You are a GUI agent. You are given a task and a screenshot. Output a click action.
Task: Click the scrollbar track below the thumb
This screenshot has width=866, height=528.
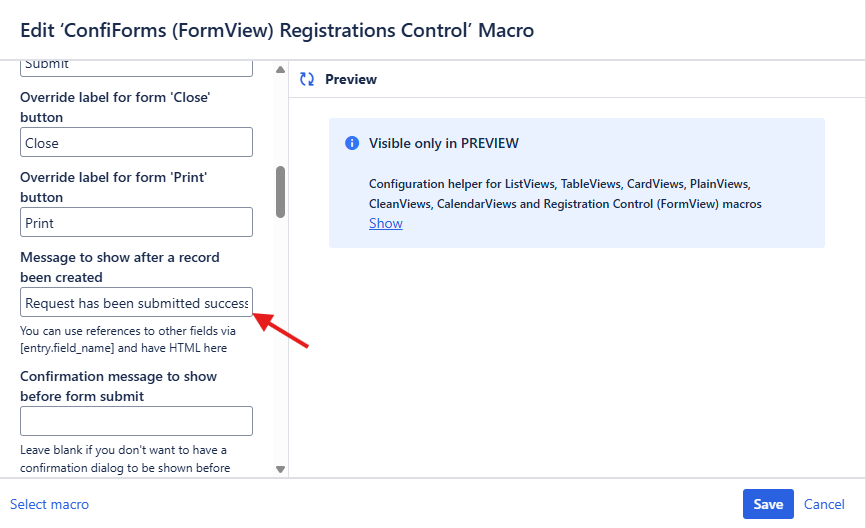[x=281, y=342]
